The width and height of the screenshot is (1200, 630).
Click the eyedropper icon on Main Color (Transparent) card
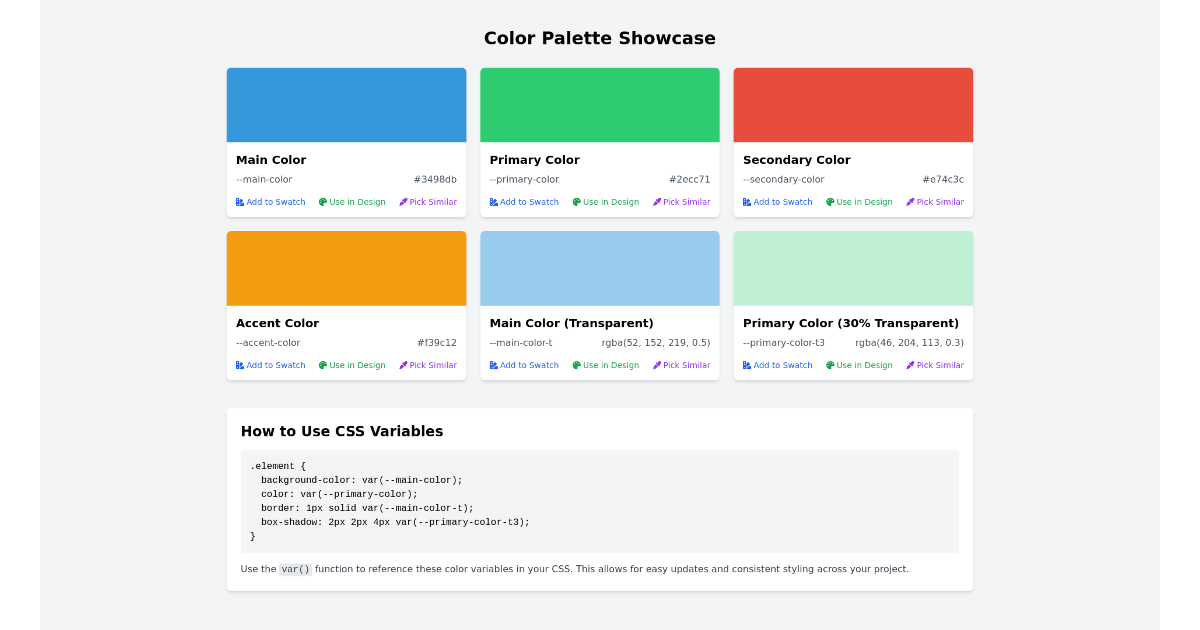pyautogui.click(x=657, y=364)
